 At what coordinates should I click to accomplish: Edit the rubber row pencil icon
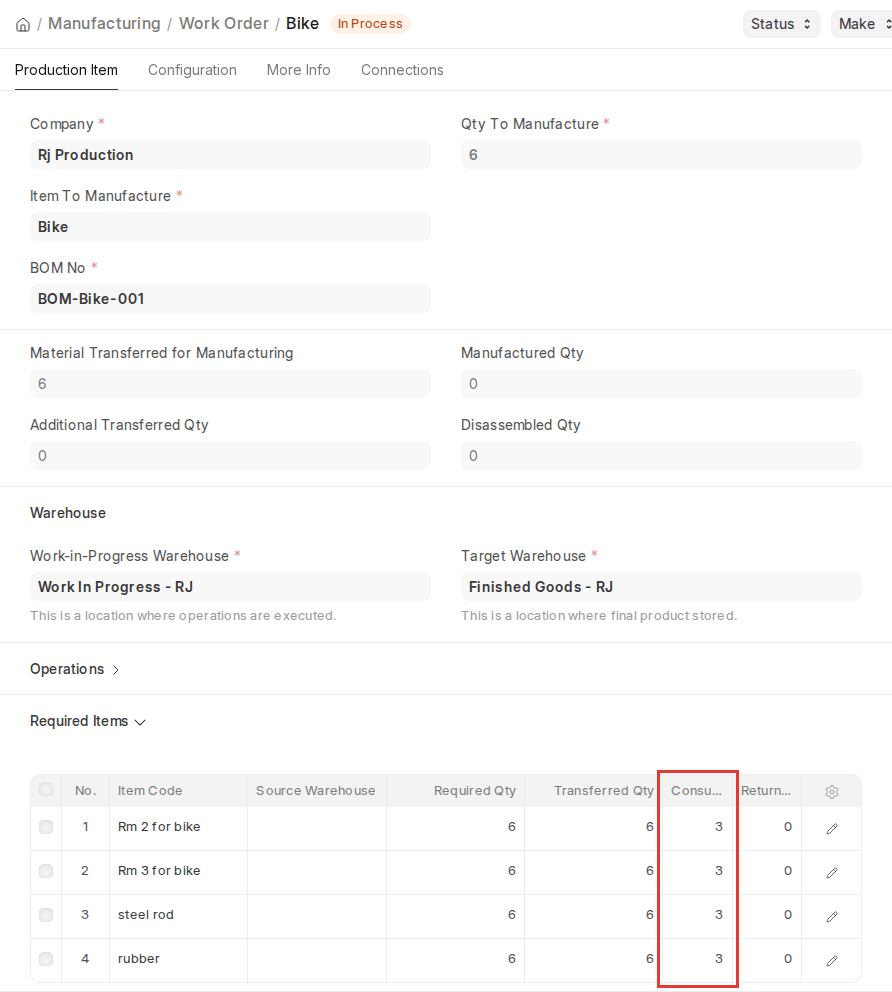832,960
